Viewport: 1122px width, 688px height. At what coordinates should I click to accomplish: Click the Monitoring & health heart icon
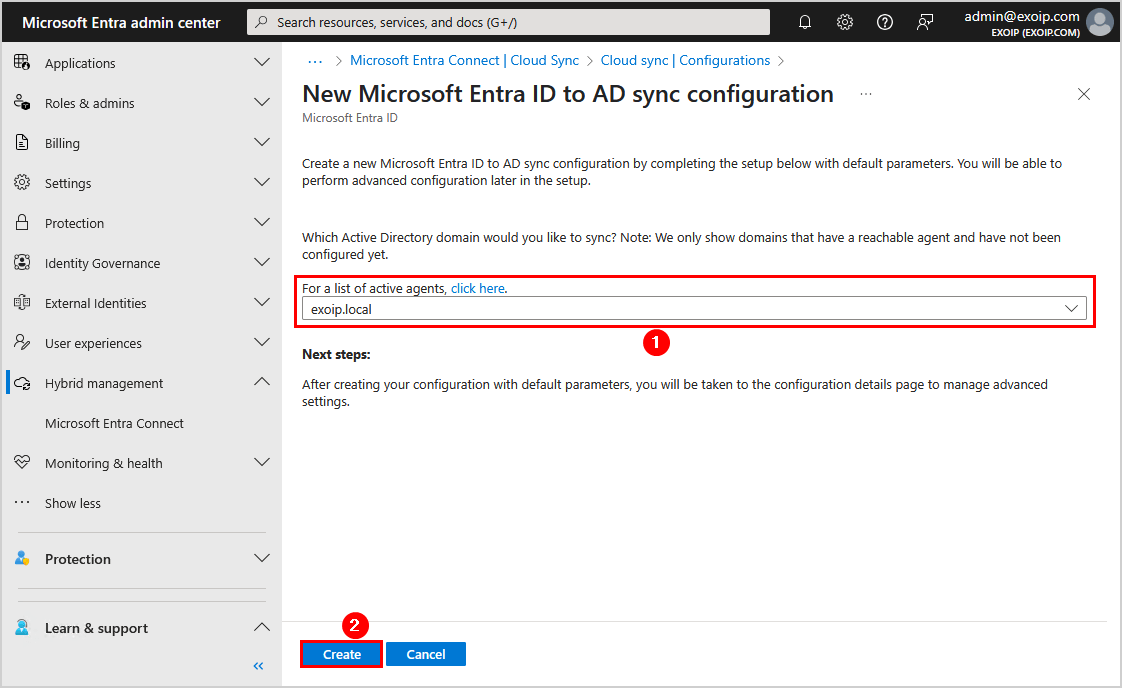click(22, 463)
